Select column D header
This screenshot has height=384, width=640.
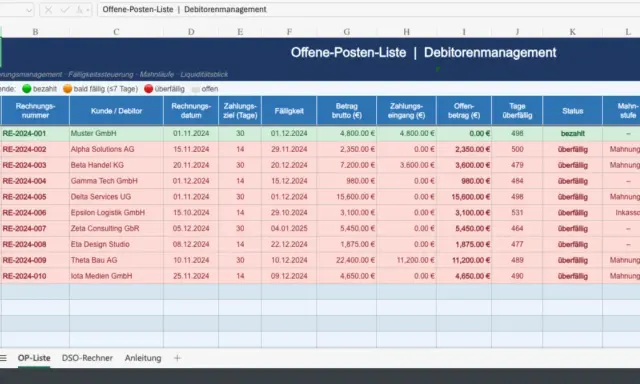coord(191,32)
